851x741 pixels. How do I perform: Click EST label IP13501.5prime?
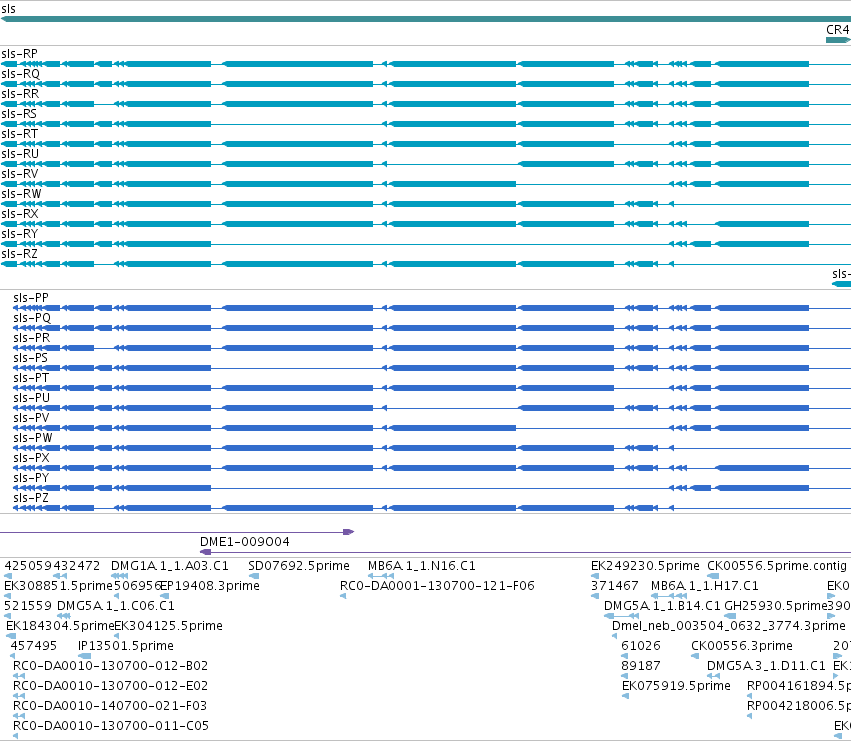click(x=126, y=645)
